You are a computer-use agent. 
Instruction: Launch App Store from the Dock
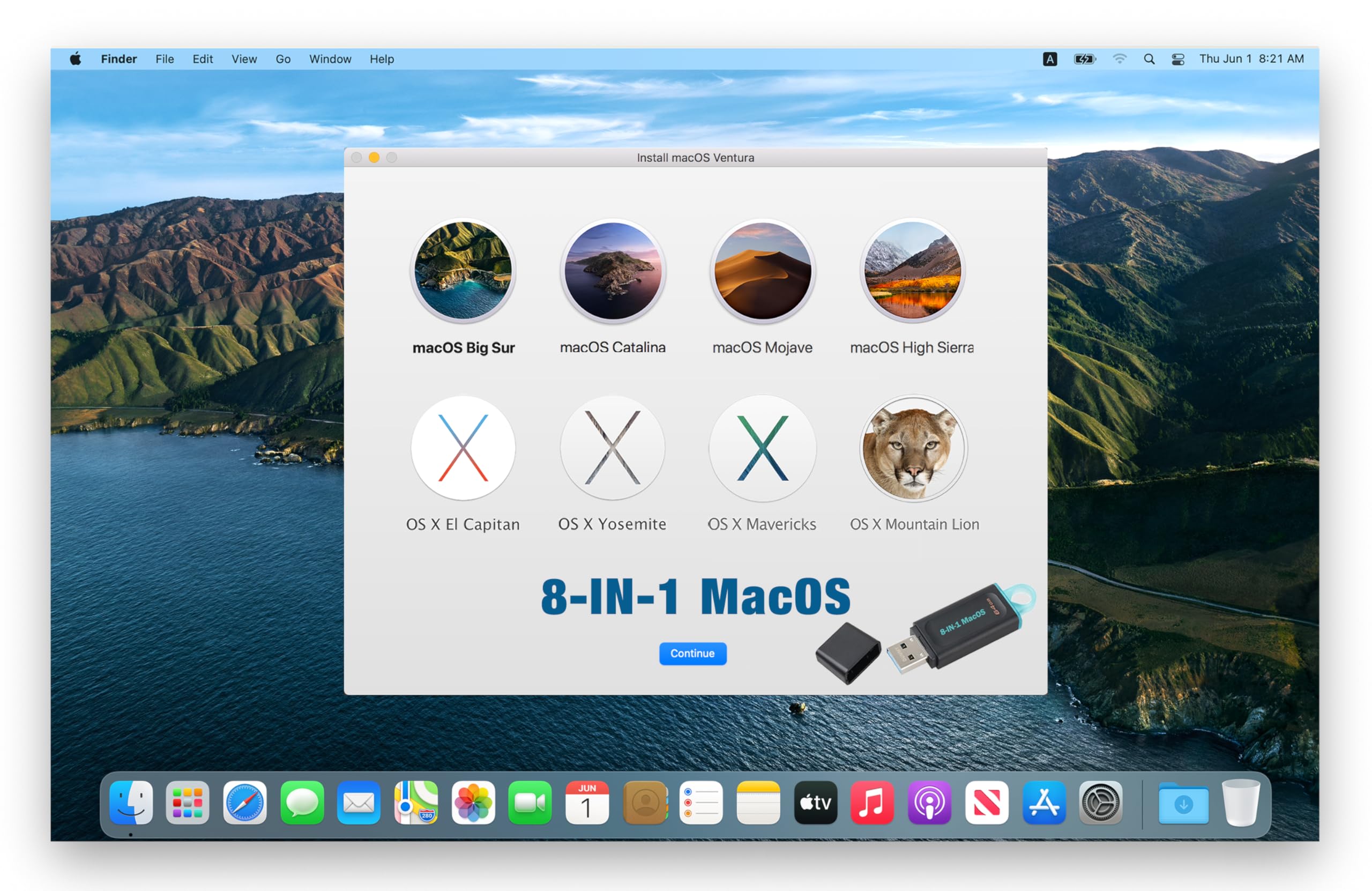tap(1044, 803)
